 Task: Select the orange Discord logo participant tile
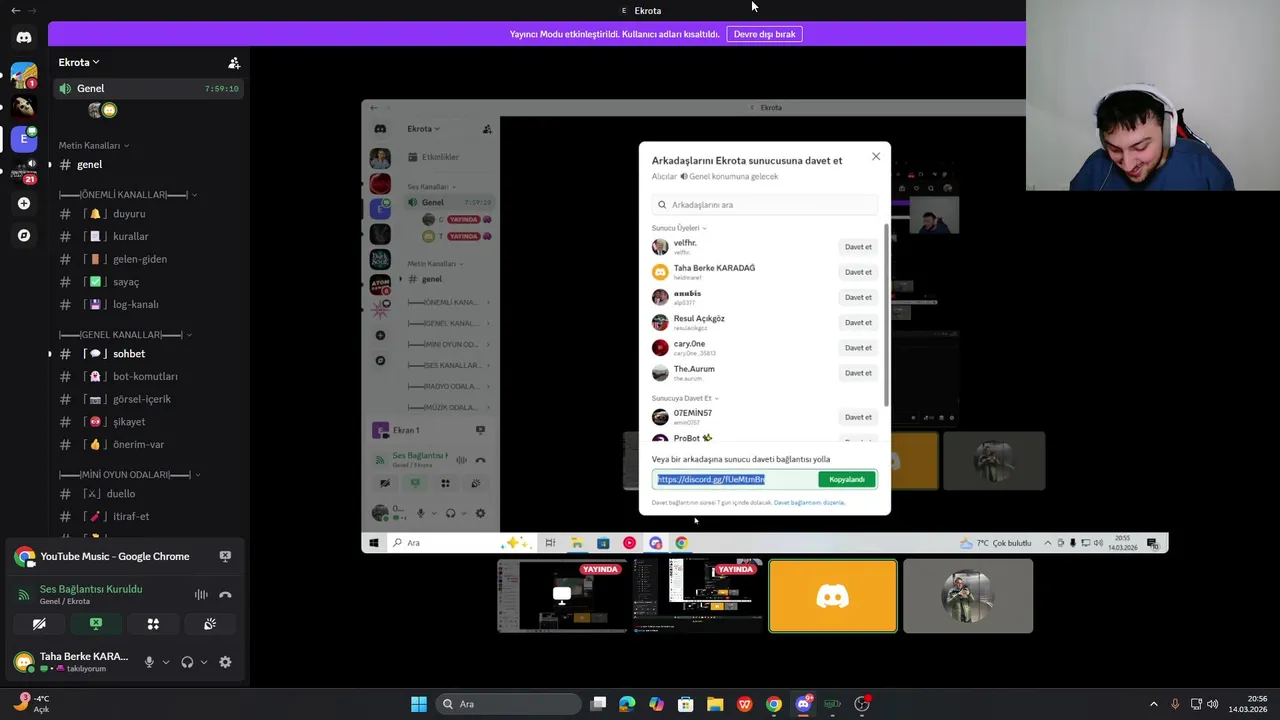click(833, 596)
